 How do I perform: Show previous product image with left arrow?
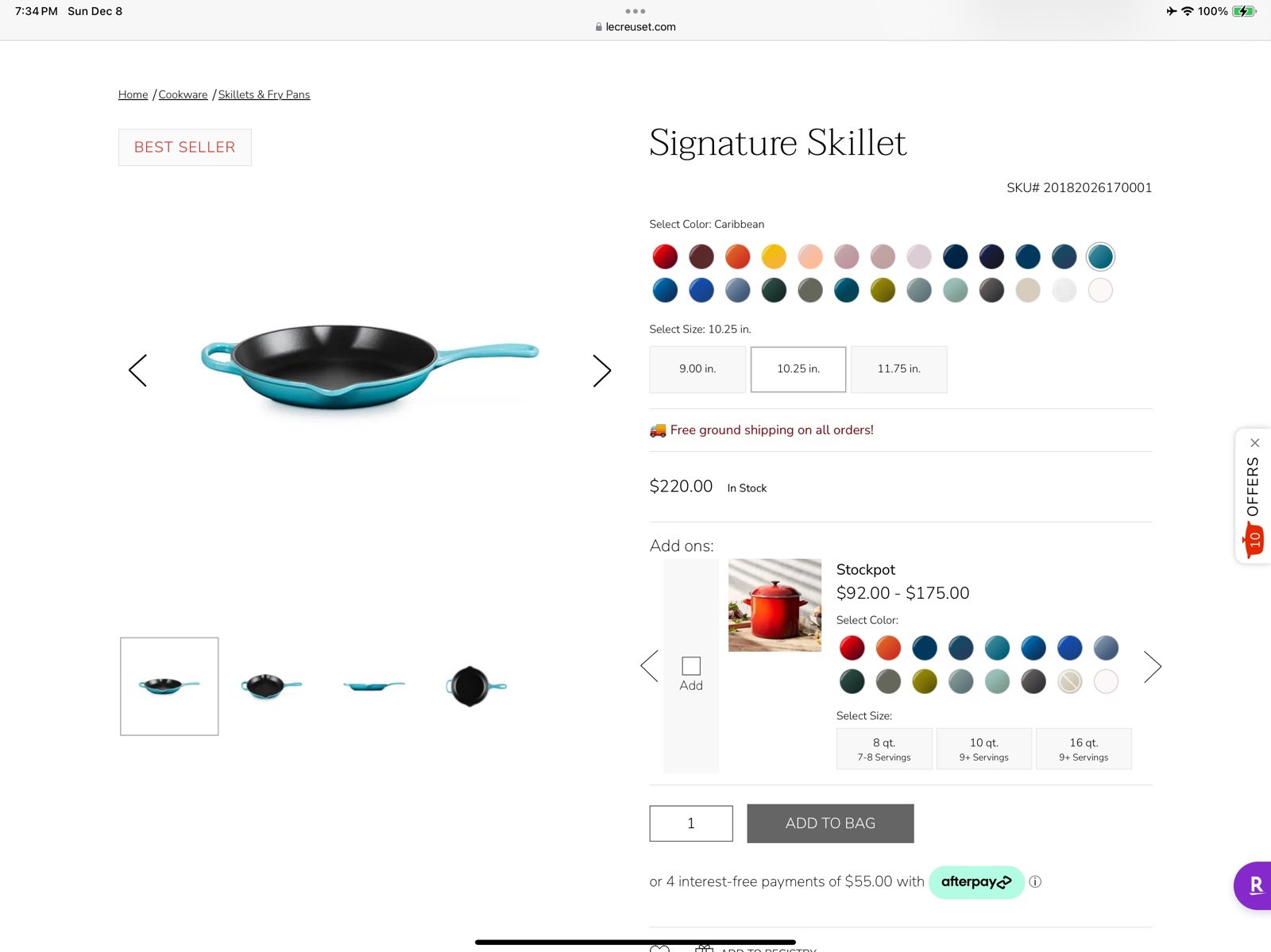pyautogui.click(x=137, y=371)
